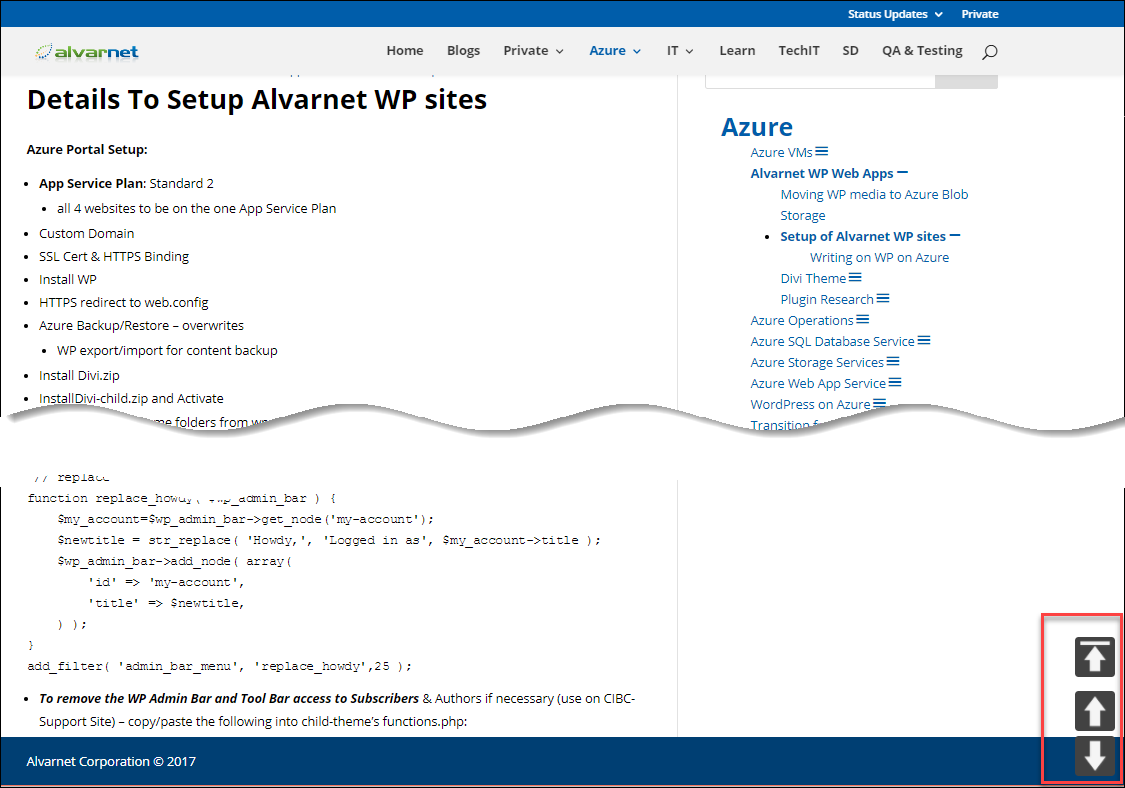Click 'HTTPS redirect to web.config' bullet
The width and height of the screenshot is (1125, 788).
coord(123,302)
